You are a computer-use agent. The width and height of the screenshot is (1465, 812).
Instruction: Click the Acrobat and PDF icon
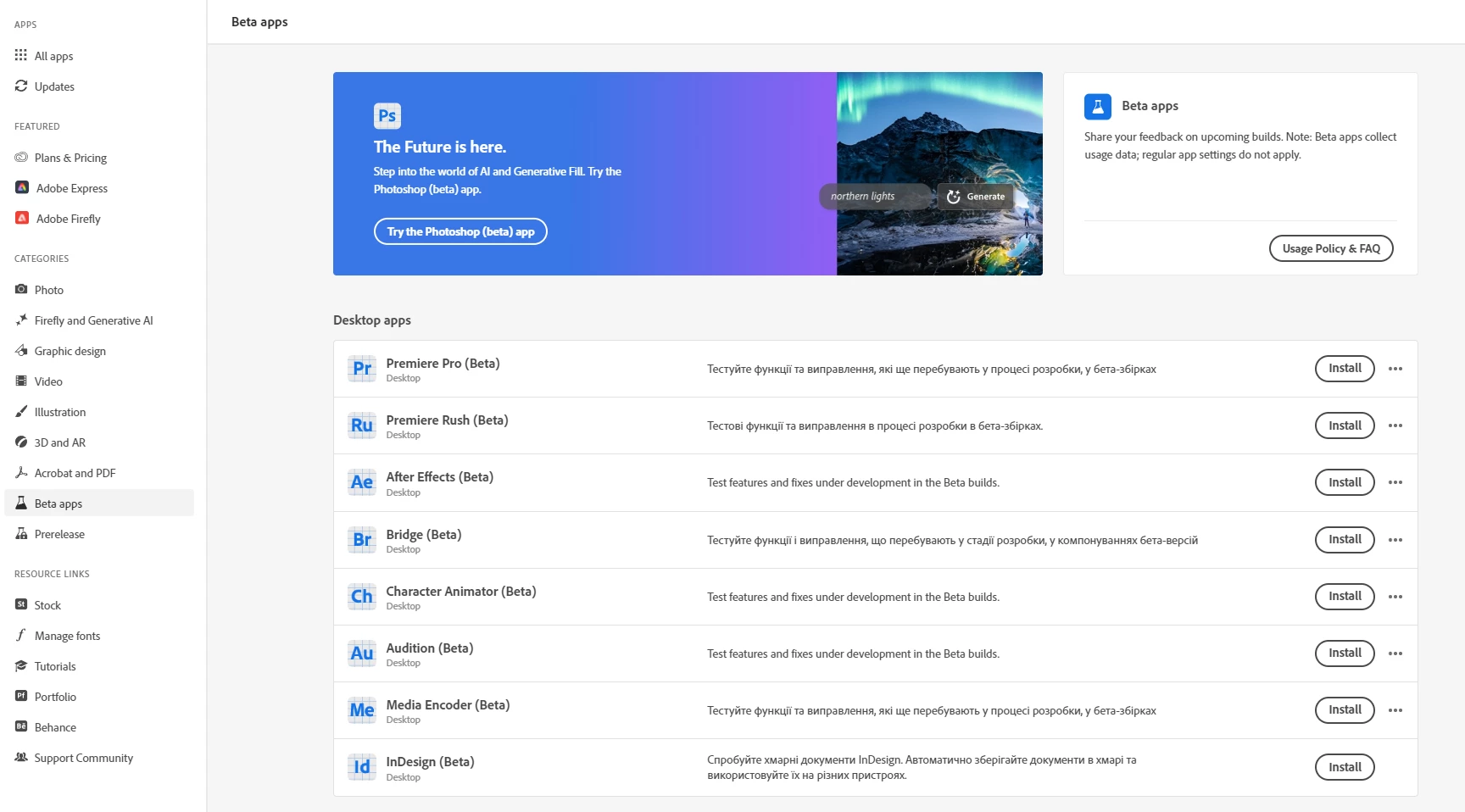[x=21, y=472]
